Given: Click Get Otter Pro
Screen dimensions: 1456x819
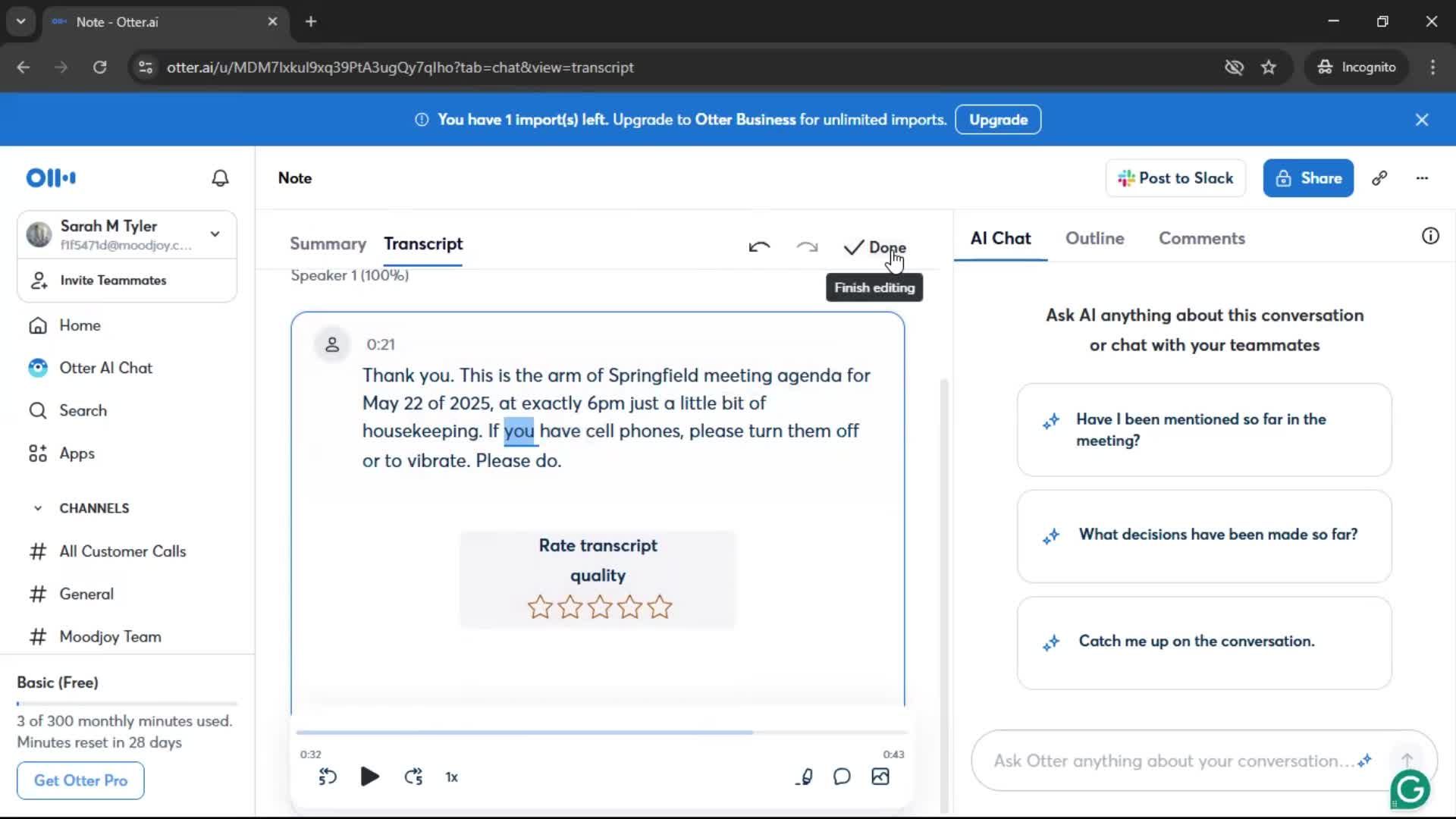Looking at the screenshot, I should tap(80, 780).
